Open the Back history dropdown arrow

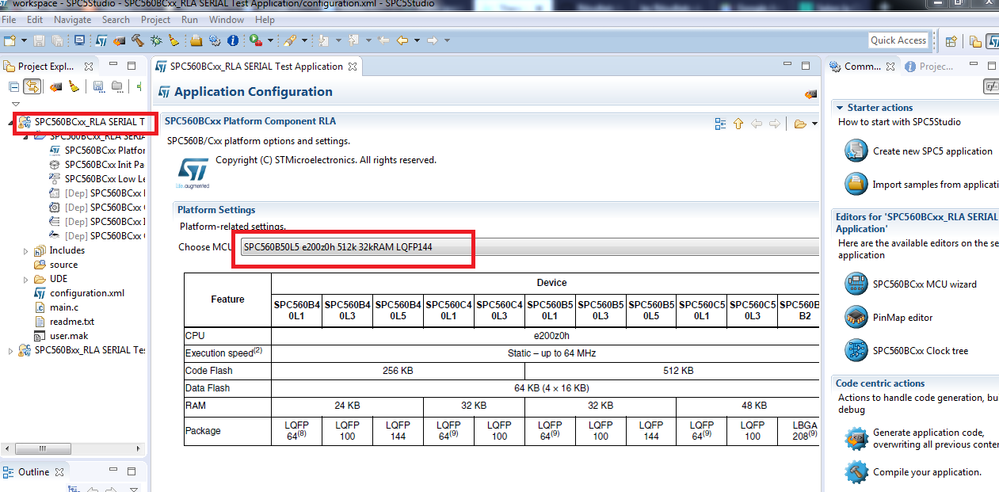coord(417,40)
